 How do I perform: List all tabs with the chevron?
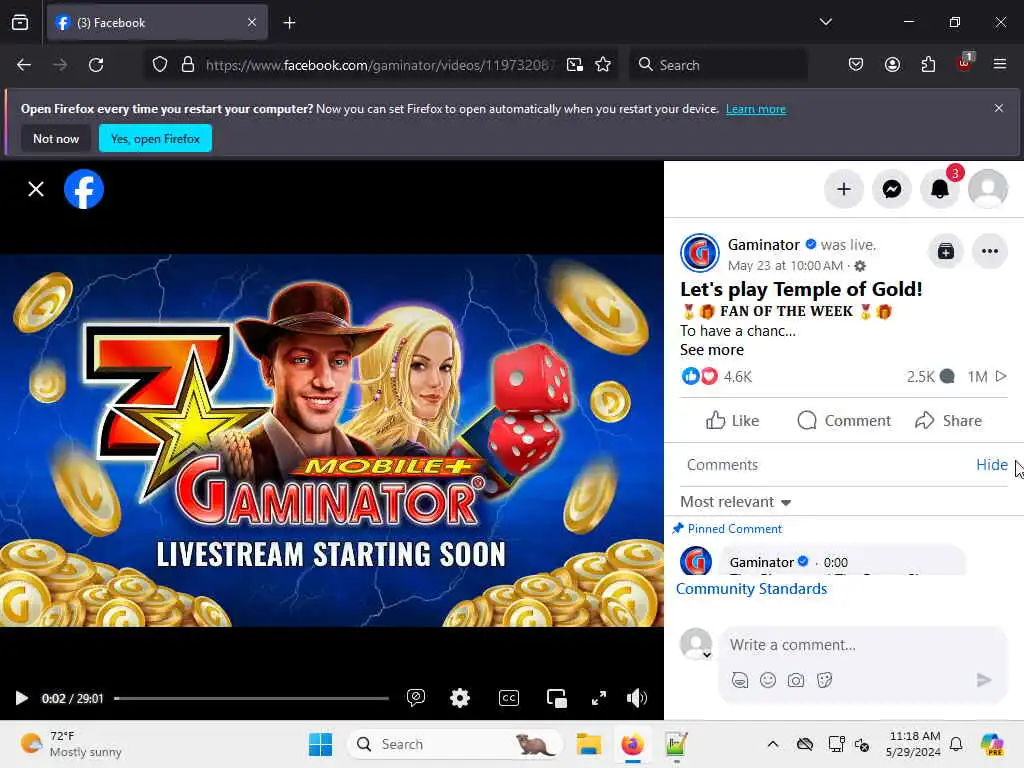pos(825,22)
